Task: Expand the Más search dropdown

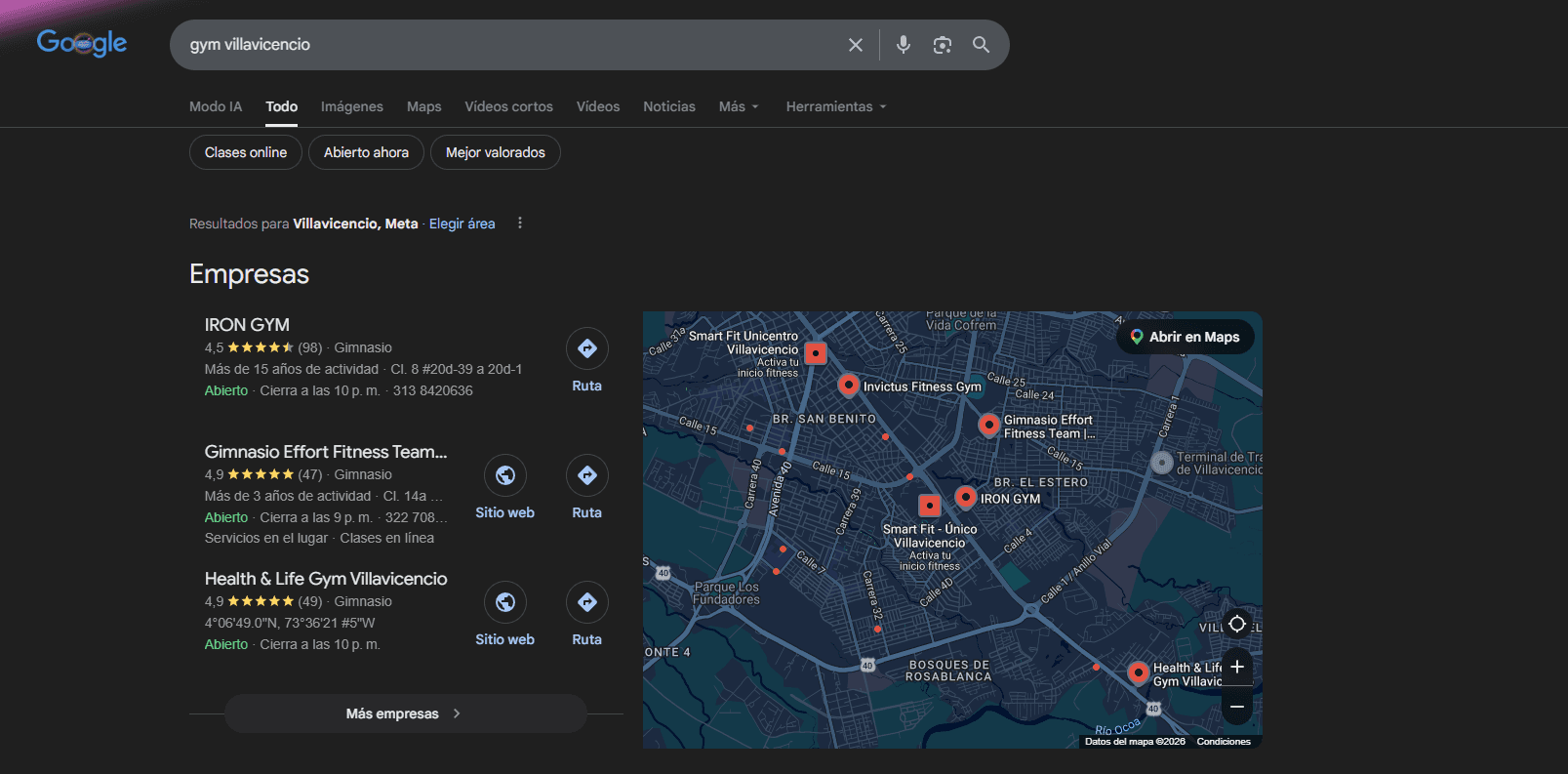Action: click(x=739, y=106)
